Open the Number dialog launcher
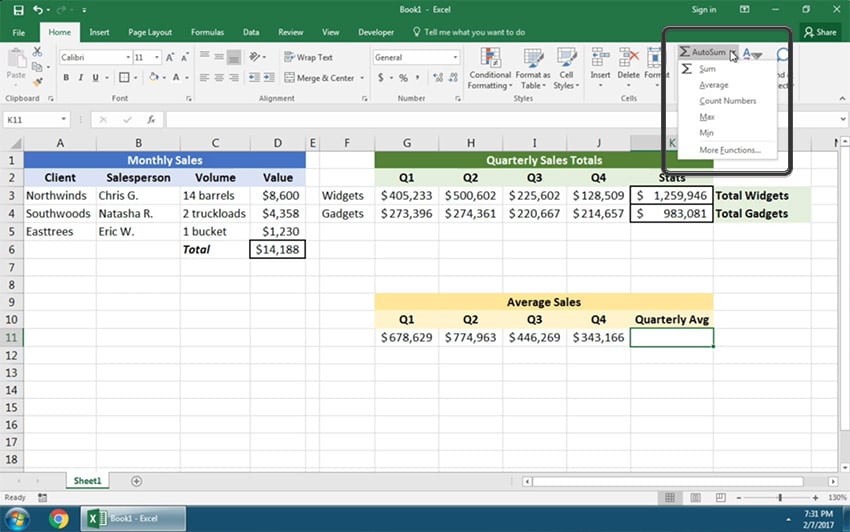This screenshot has height=532, width=850. tap(458, 99)
